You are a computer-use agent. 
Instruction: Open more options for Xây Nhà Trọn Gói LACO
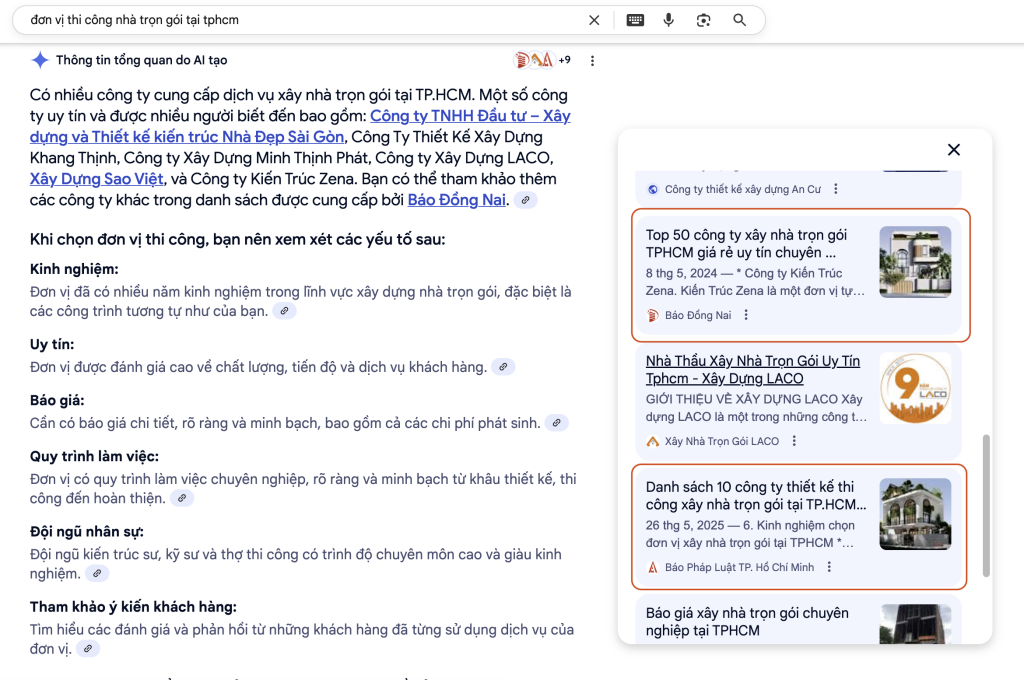coord(794,441)
